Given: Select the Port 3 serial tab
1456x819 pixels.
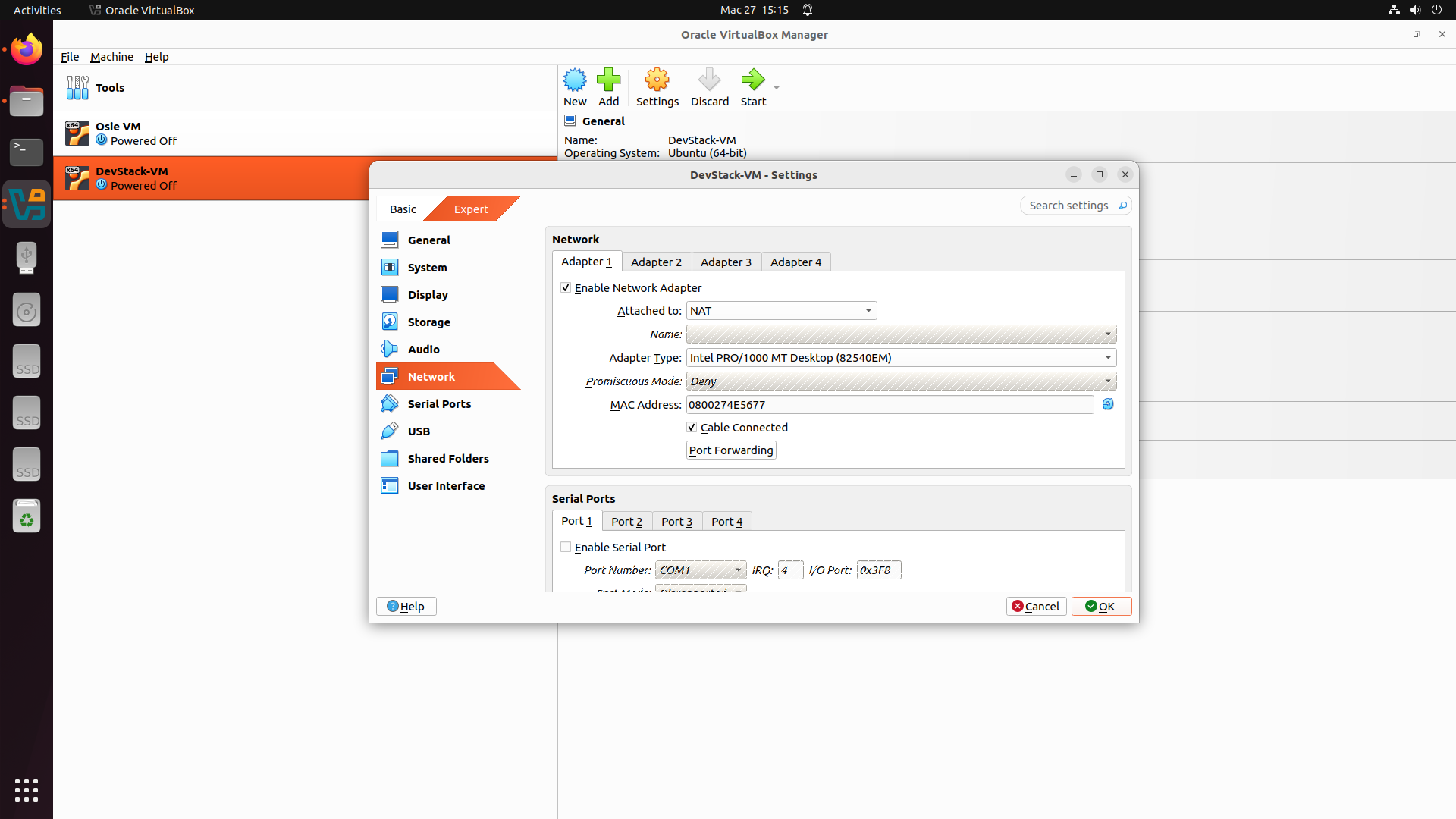Looking at the screenshot, I should tap(676, 522).
